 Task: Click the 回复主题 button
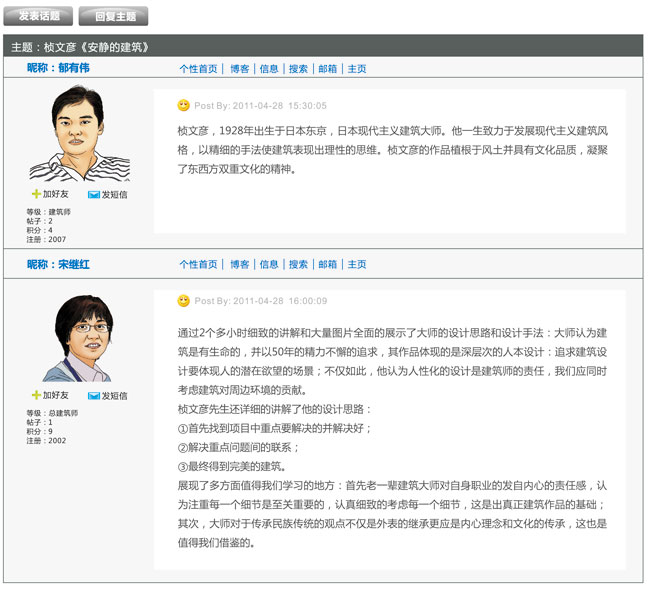[x=114, y=16]
